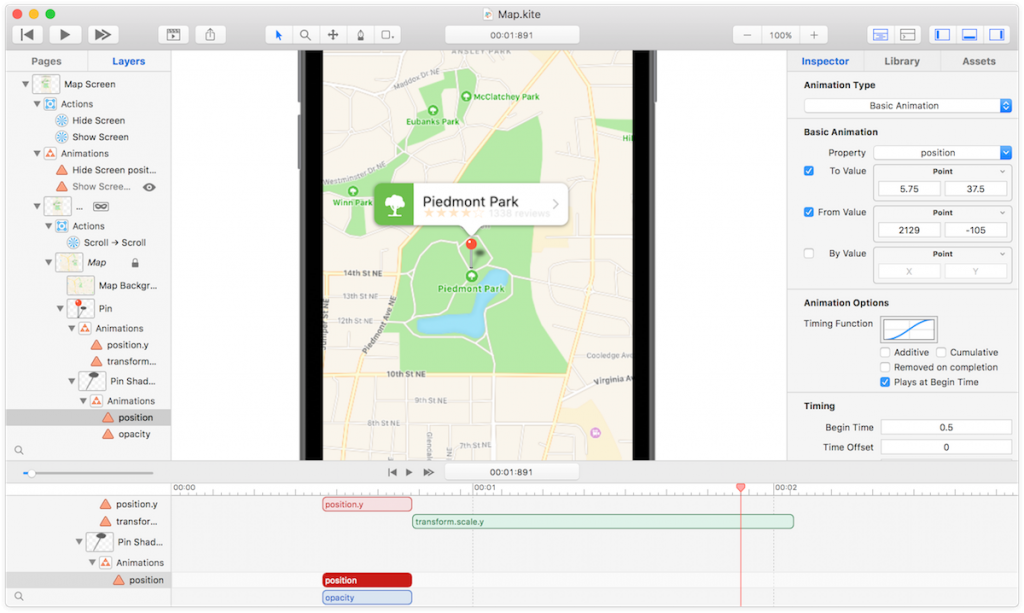Select the pen tool
This screenshot has height=613, width=1024.
coord(359,34)
